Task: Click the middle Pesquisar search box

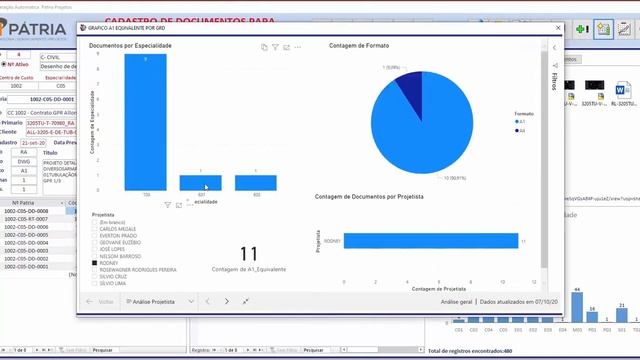Action: coord(313,350)
